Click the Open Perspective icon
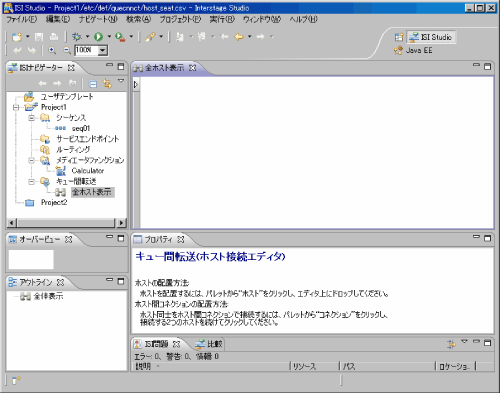Image resolution: width=500 pixels, height=393 pixels. [399, 37]
